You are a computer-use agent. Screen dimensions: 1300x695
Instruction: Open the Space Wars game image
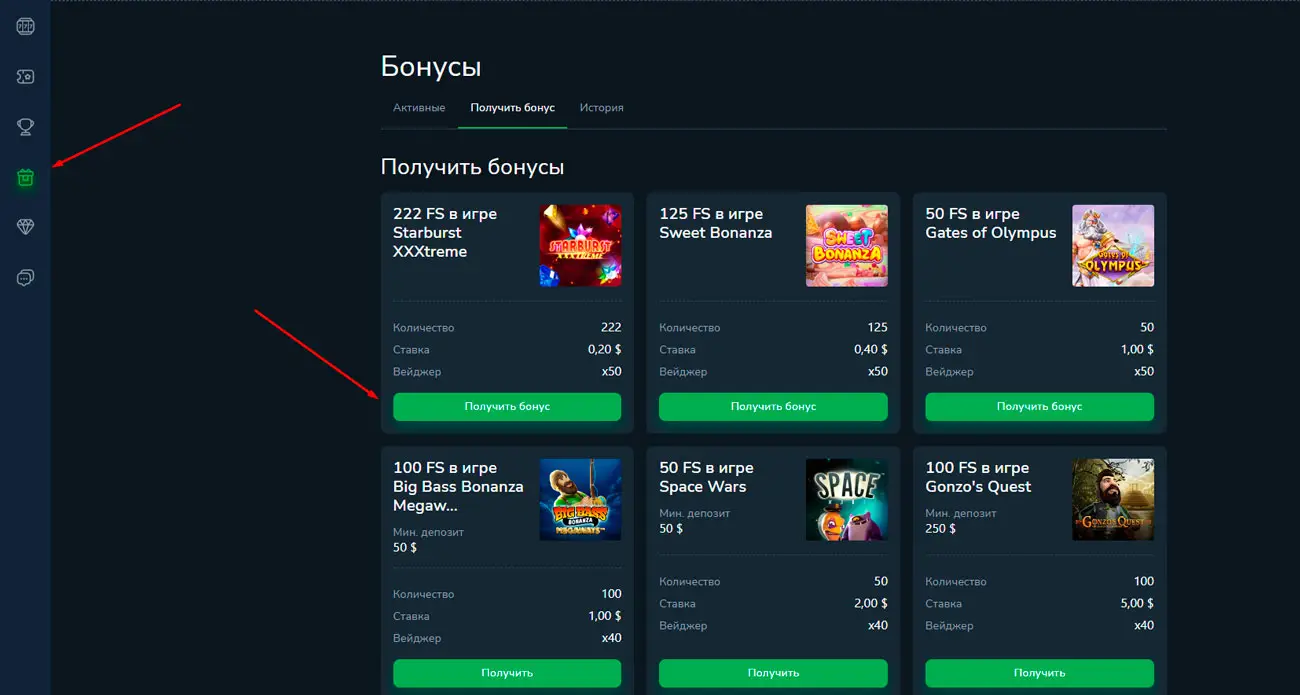tap(846, 499)
